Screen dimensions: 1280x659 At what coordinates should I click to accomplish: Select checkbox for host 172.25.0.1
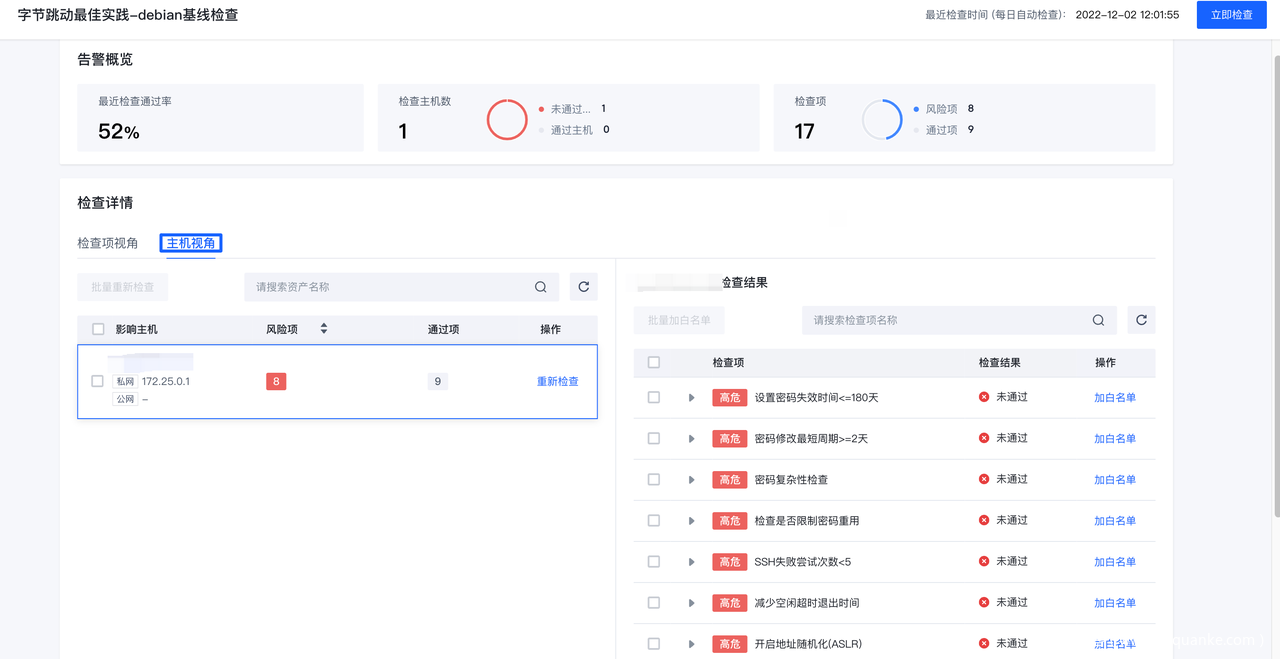coord(97,381)
